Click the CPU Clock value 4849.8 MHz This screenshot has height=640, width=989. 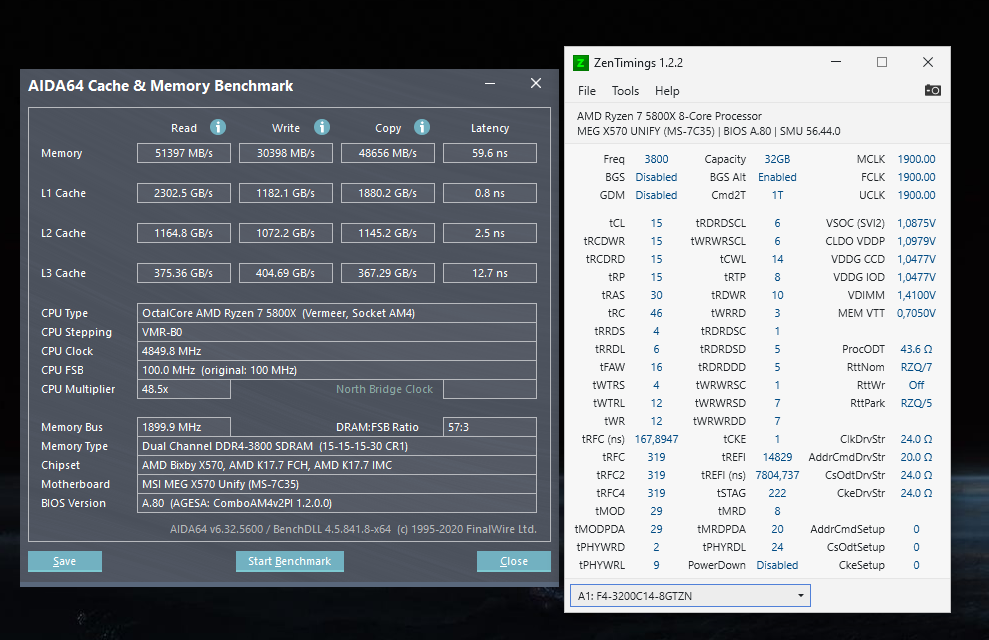[x=337, y=351]
